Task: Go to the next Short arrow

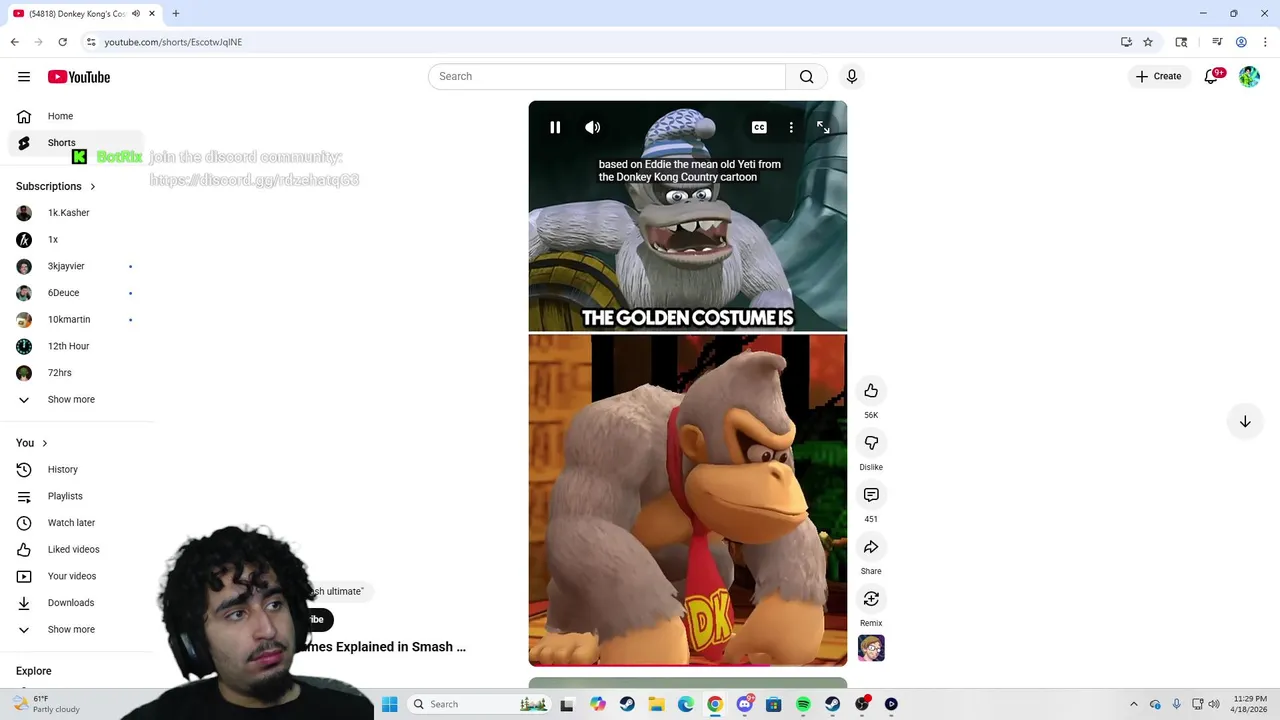Action: tap(1245, 422)
